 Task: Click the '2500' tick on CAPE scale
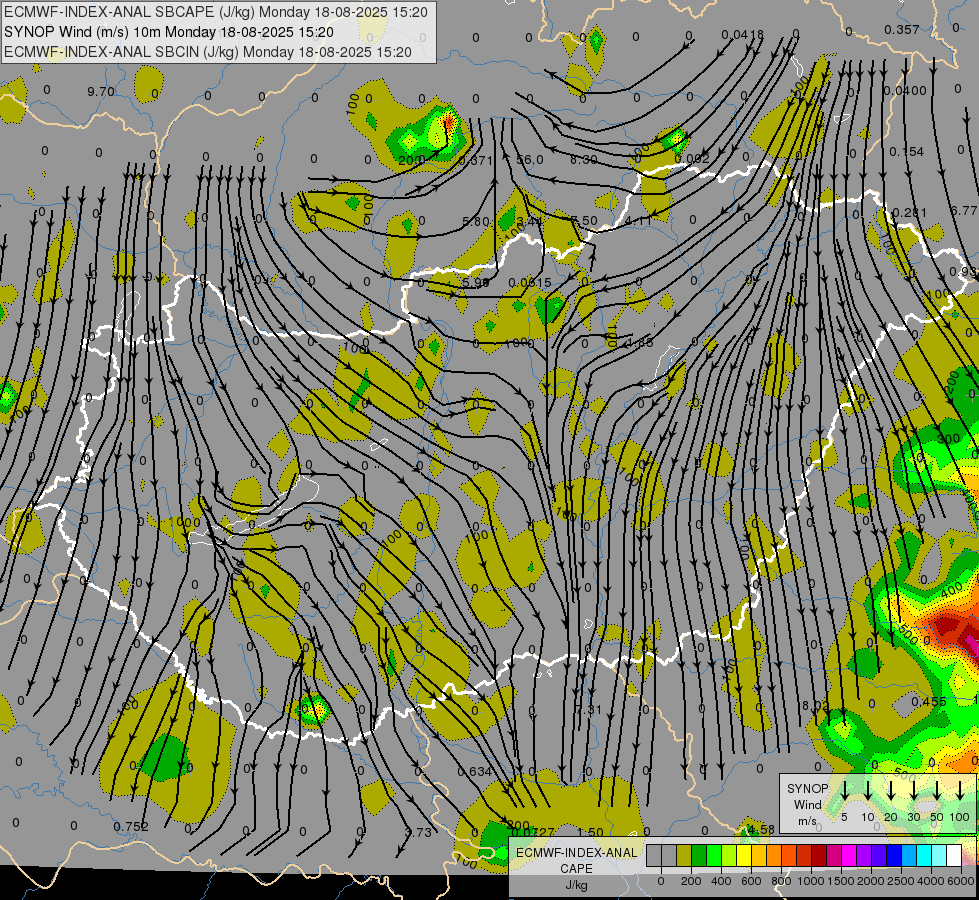[901, 881]
